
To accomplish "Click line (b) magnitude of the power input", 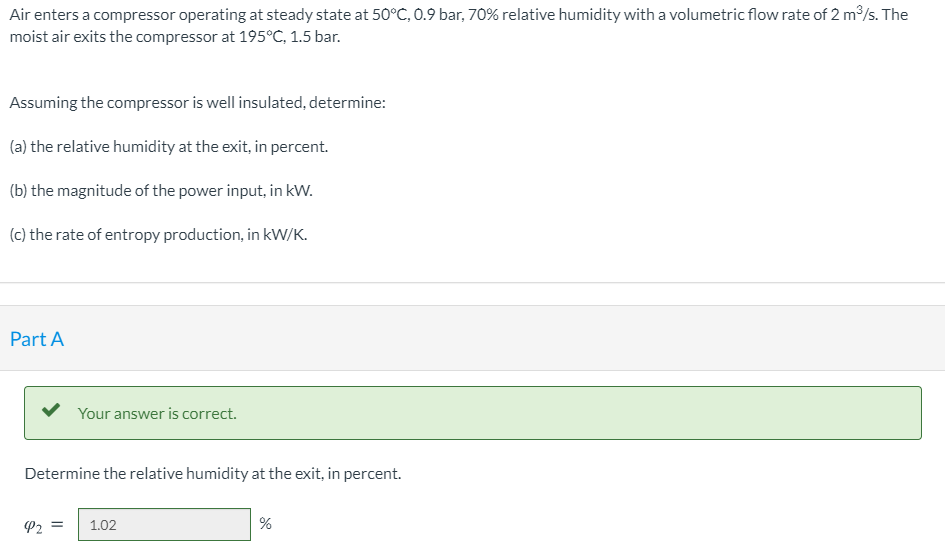I will (x=161, y=191).
